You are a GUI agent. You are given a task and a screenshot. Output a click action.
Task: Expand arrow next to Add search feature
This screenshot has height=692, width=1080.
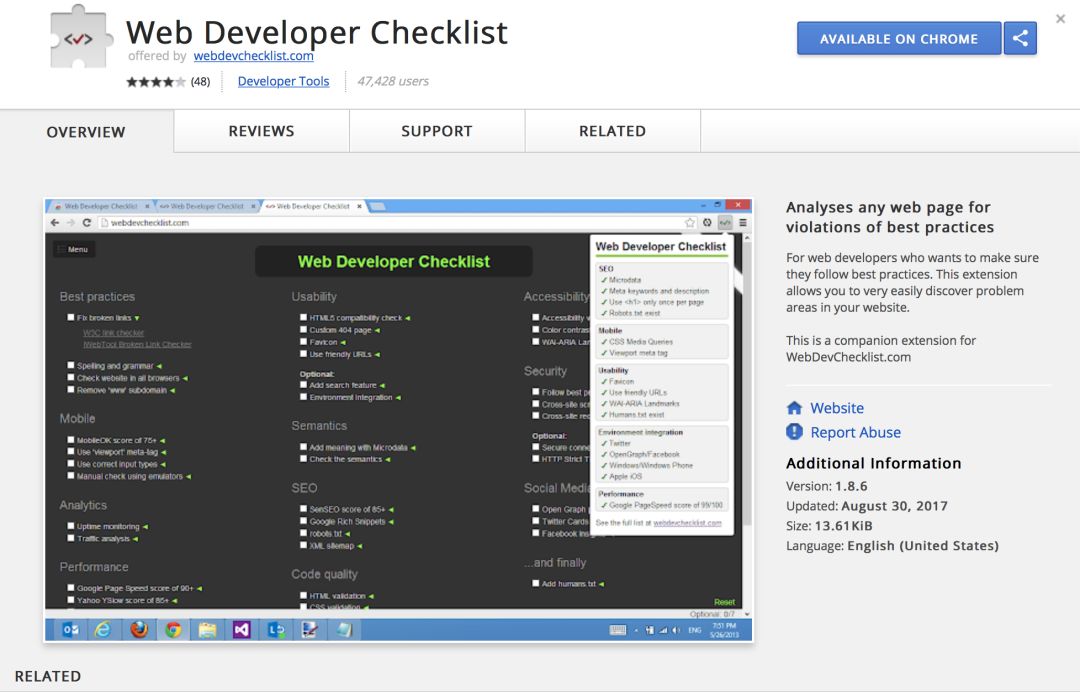(x=382, y=386)
